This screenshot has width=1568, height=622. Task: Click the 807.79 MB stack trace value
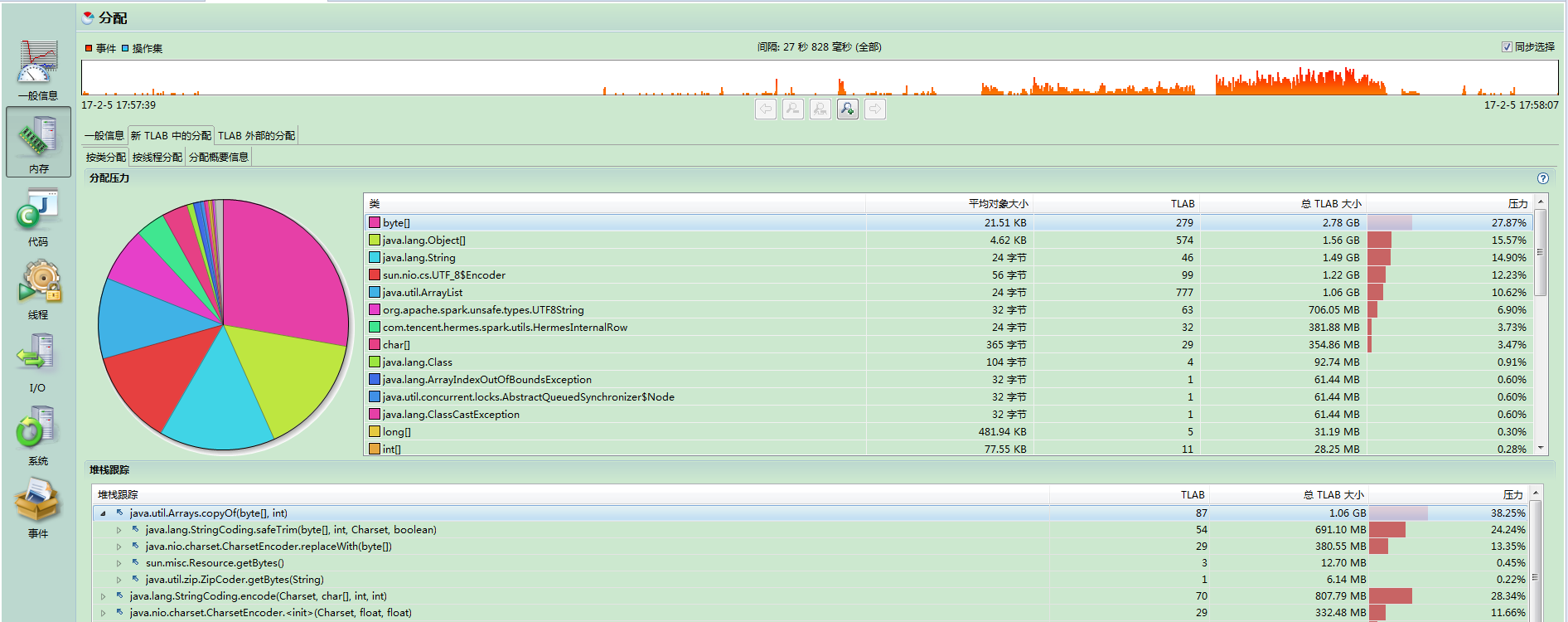coord(1340,596)
